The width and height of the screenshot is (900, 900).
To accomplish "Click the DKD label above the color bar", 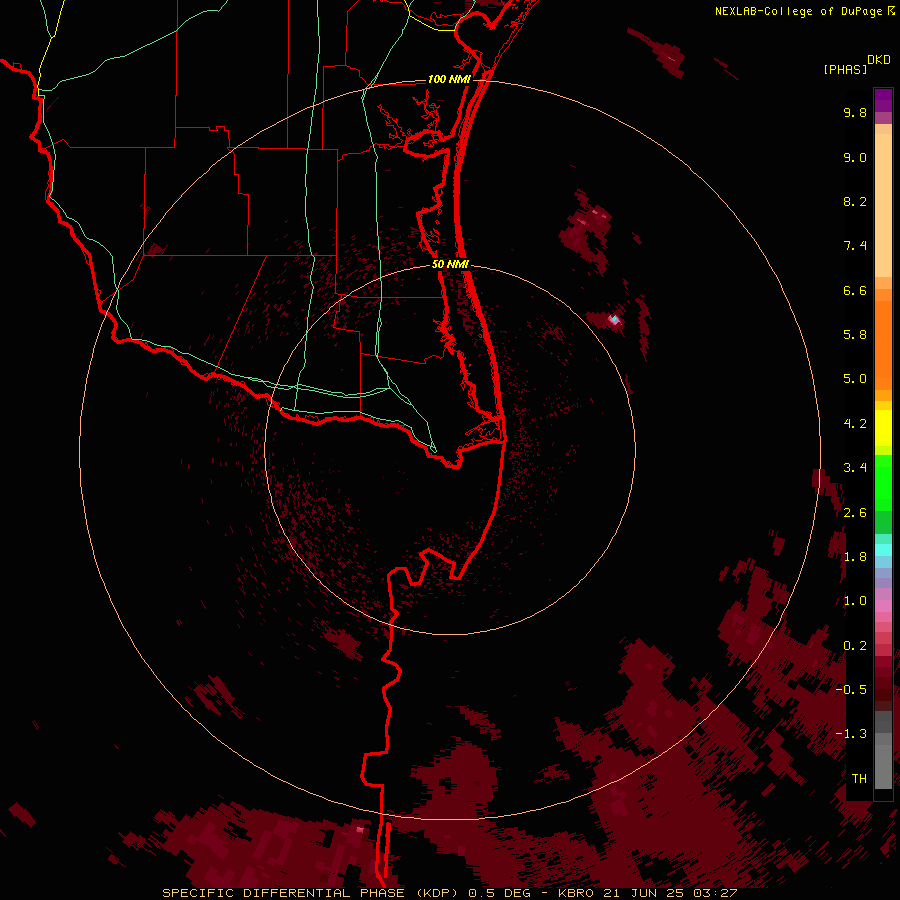I will point(879,60).
